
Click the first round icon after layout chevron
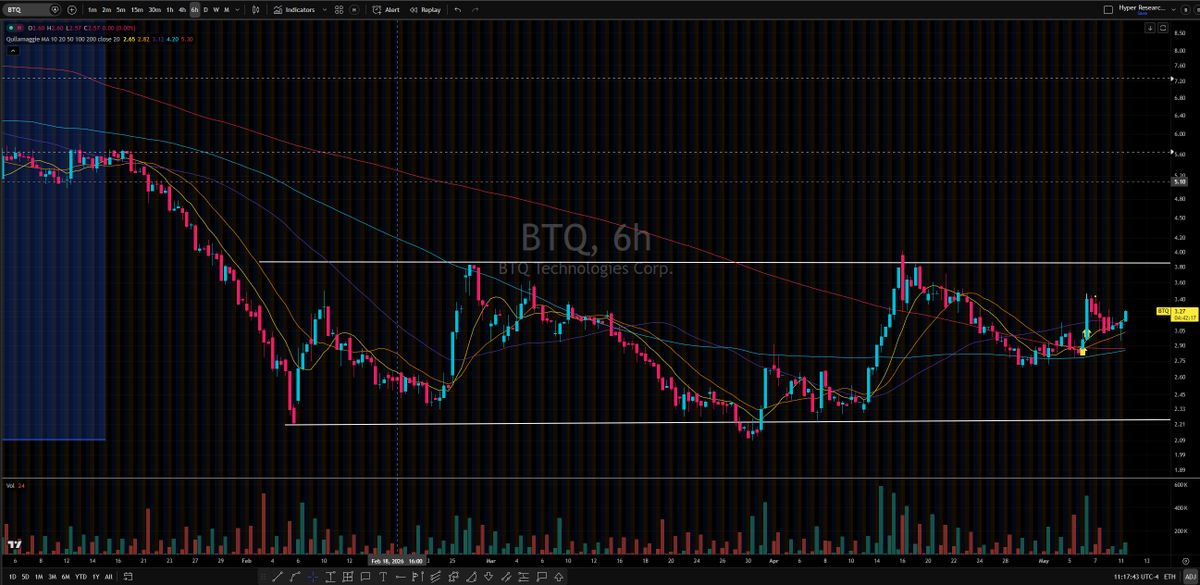(1186, 10)
